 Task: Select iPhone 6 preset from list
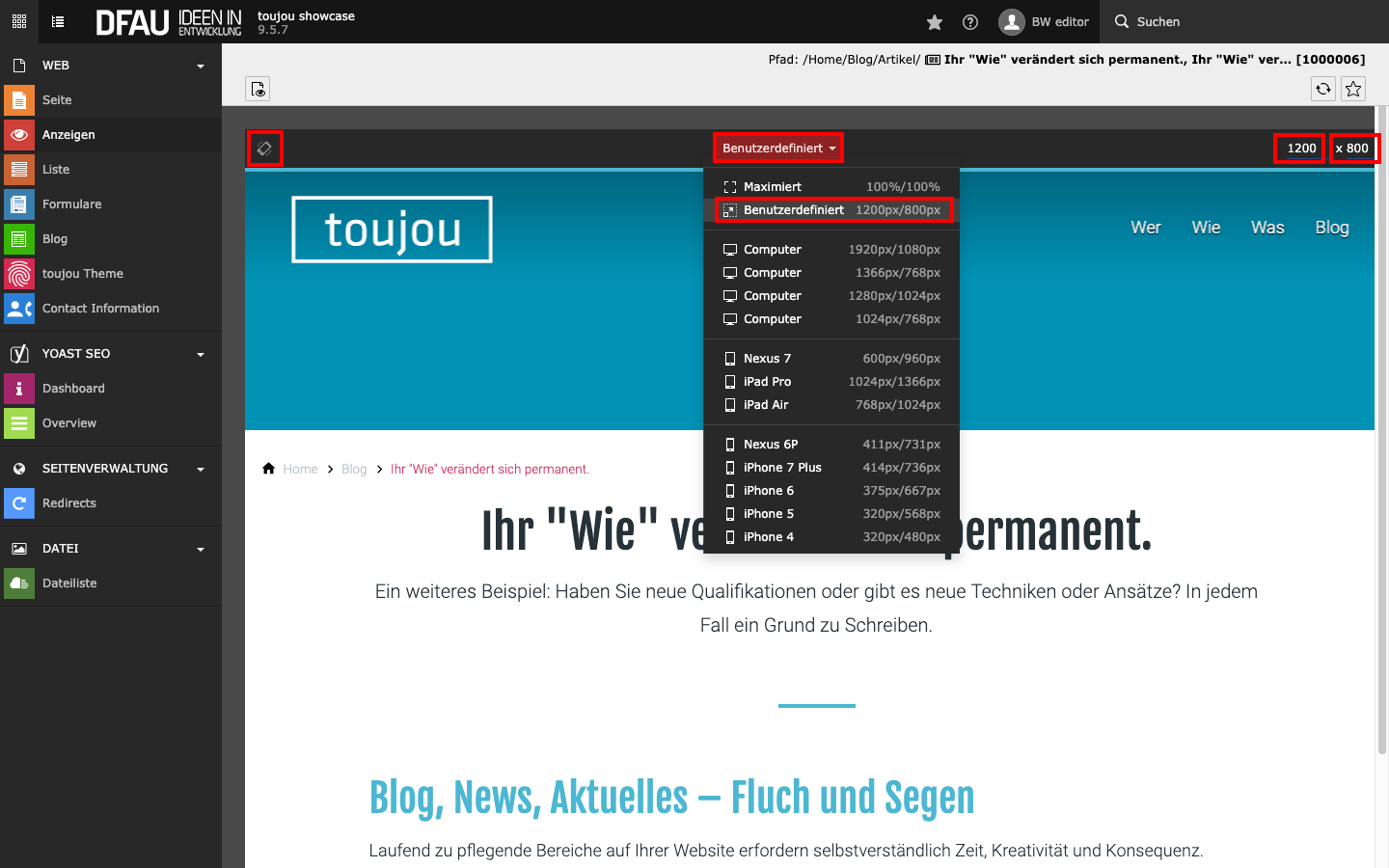(x=831, y=491)
